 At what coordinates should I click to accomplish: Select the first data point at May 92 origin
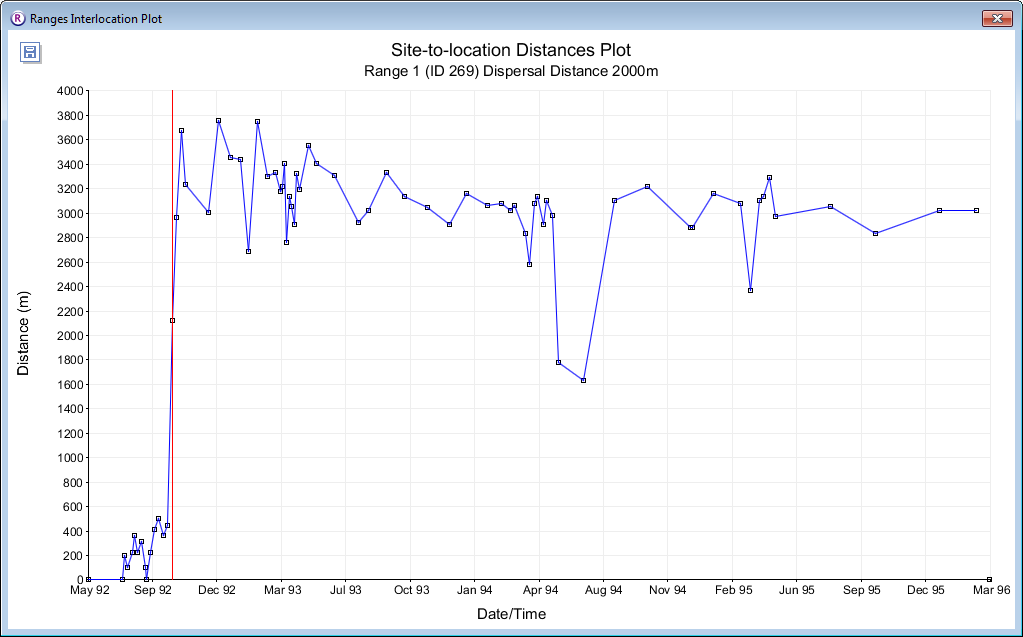pyautogui.click(x=88, y=579)
